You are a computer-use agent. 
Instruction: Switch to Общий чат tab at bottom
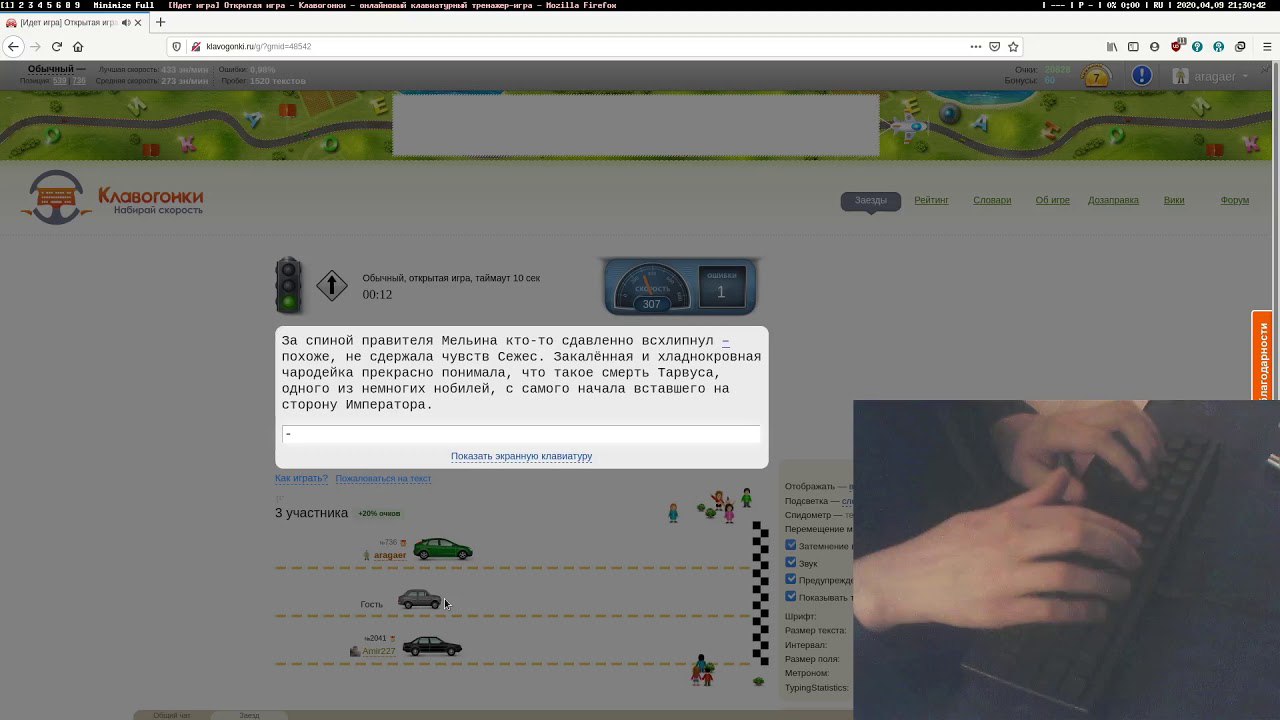pos(171,715)
